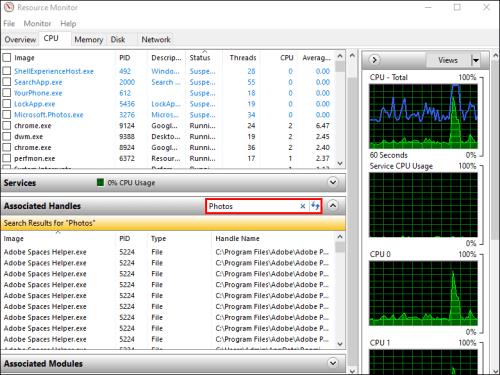
Task: Click the Associated Modules header bar
Action: 173,363
